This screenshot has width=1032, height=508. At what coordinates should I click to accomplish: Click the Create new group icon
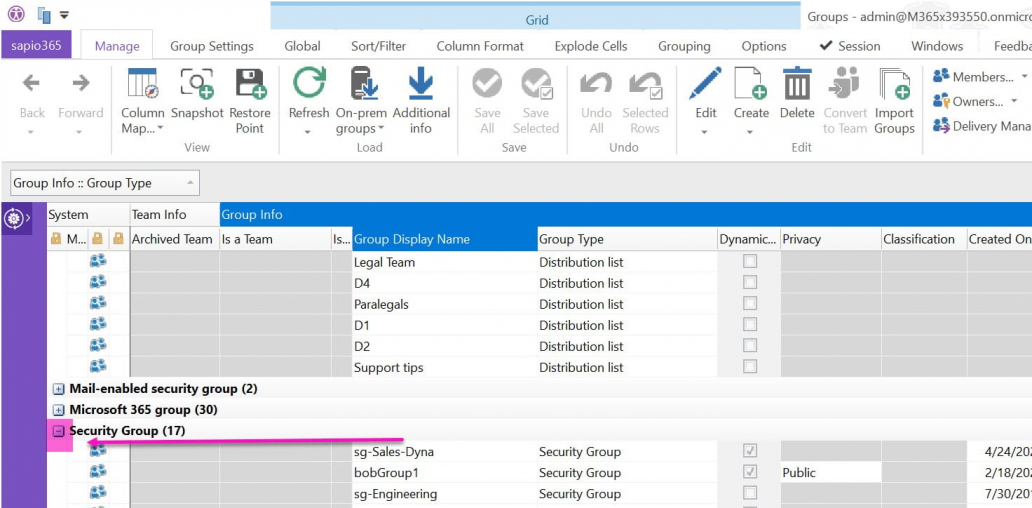751,83
